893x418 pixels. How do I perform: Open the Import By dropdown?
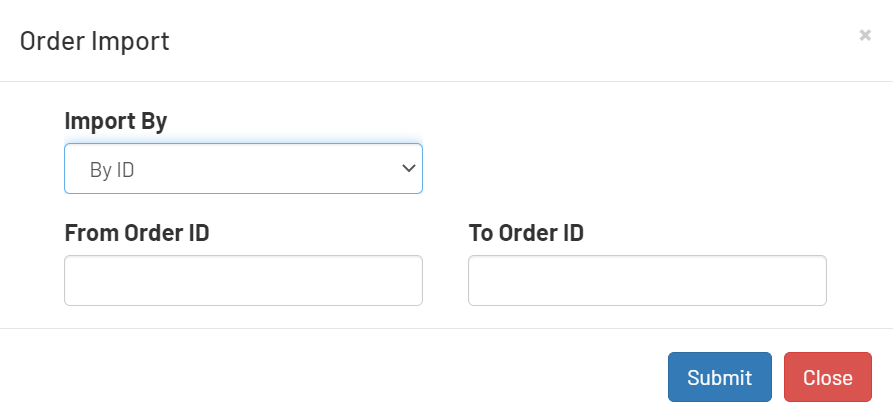243,169
